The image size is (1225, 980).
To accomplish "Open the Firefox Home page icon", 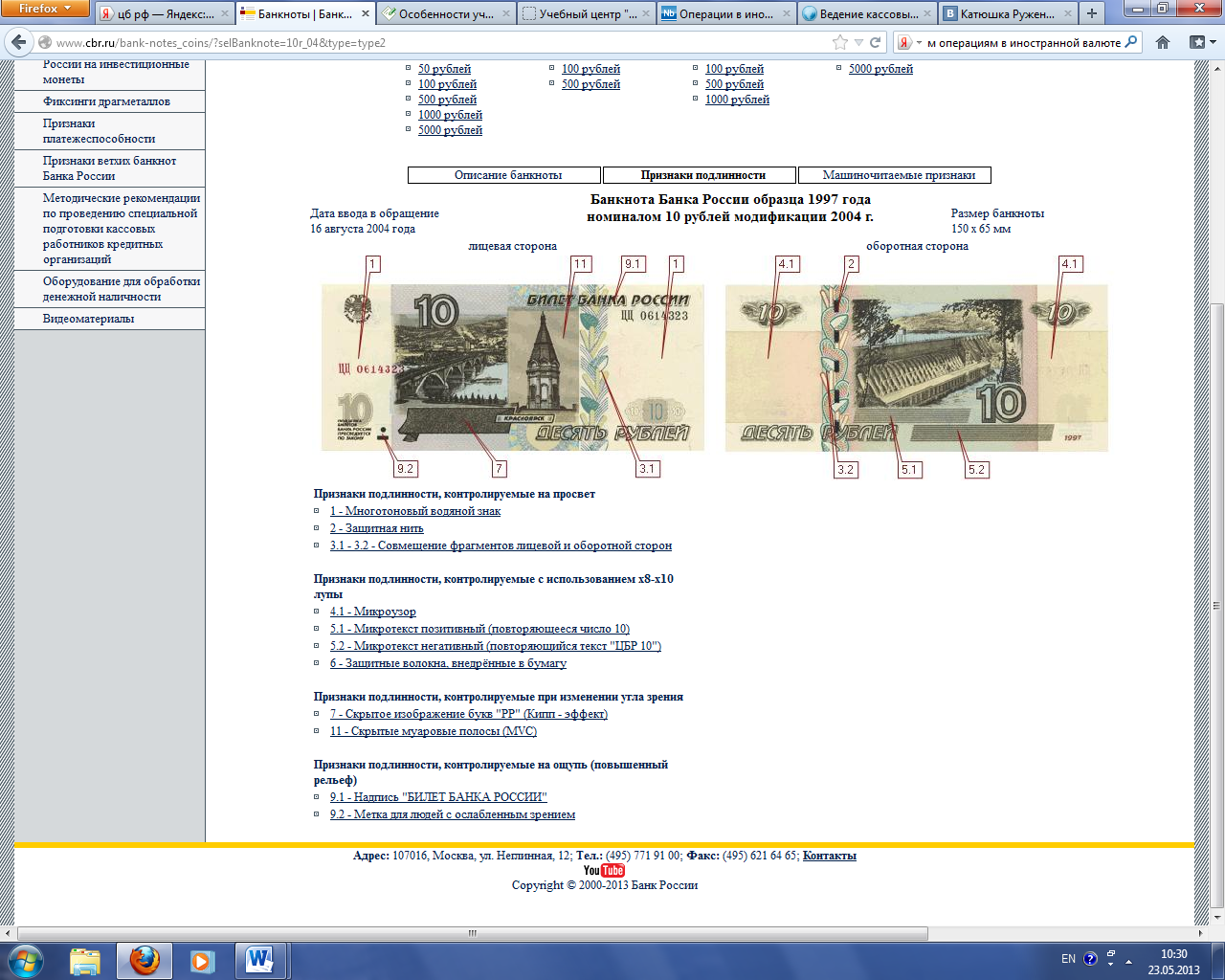I will pos(1163,42).
